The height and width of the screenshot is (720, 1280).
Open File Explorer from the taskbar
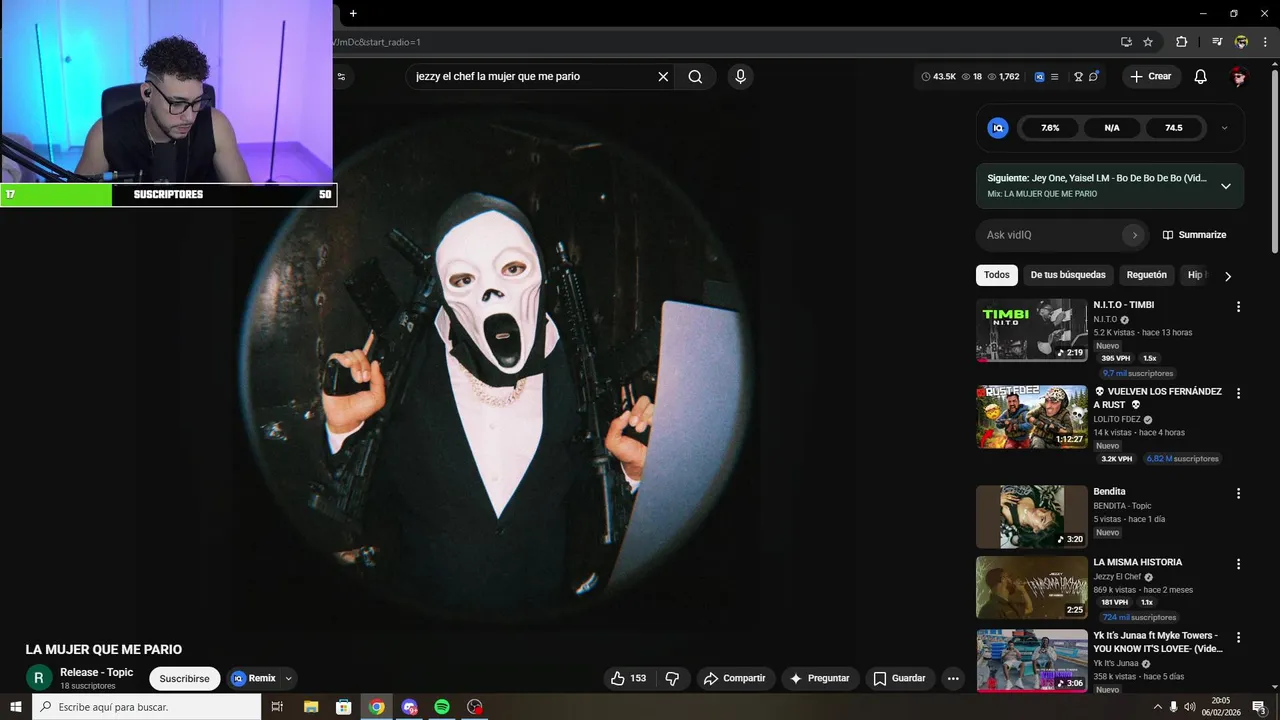(x=311, y=707)
